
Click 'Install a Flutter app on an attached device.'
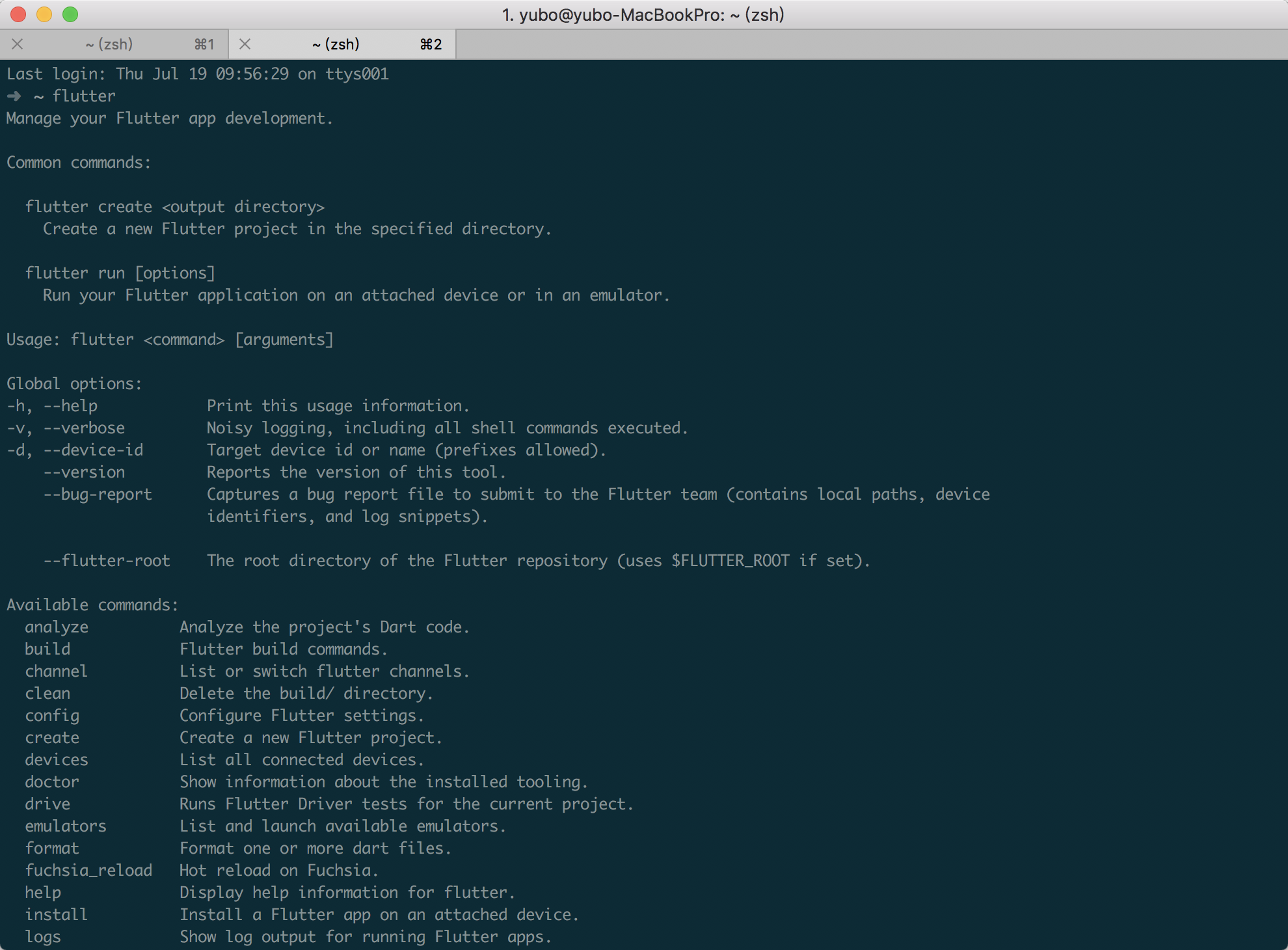click(x=379, y=915)
